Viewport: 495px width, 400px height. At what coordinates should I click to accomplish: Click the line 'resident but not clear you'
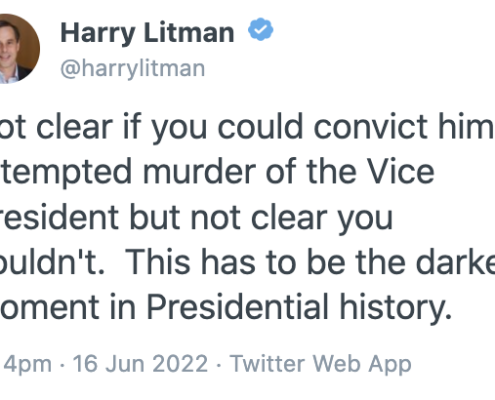click(x=197, y=217)
